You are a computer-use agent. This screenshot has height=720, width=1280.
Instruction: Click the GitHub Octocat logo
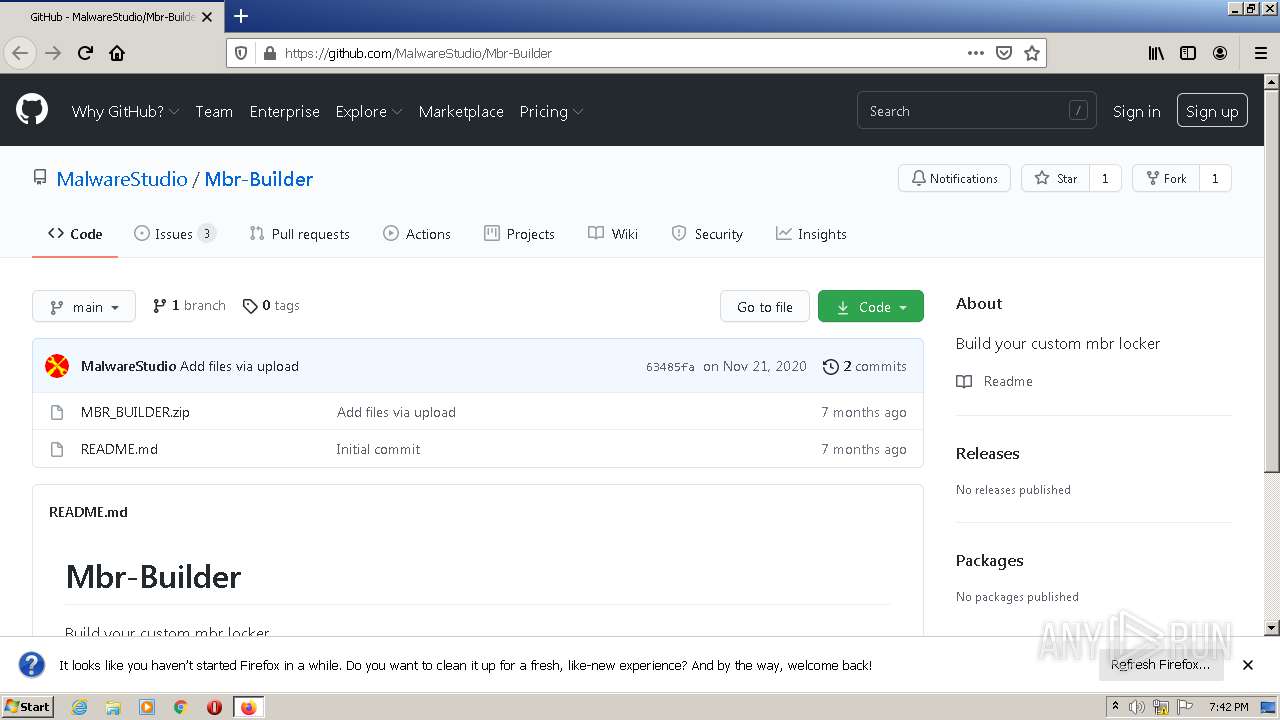(32, 110)
